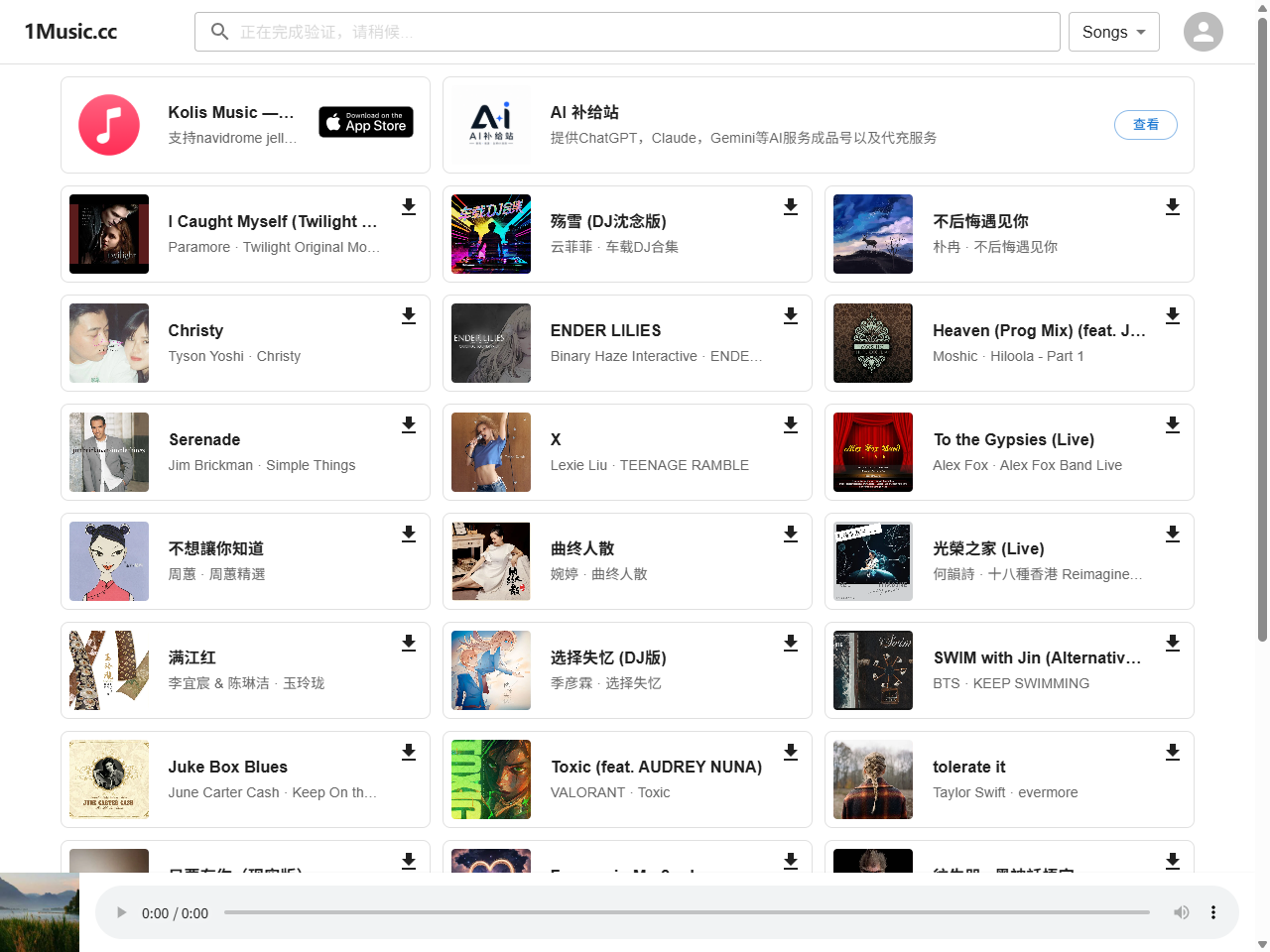Screen dimensions: 1270x952
Task: Open the AI 补给站 logo
Action: pyautogui.click(x=491, y=125)
